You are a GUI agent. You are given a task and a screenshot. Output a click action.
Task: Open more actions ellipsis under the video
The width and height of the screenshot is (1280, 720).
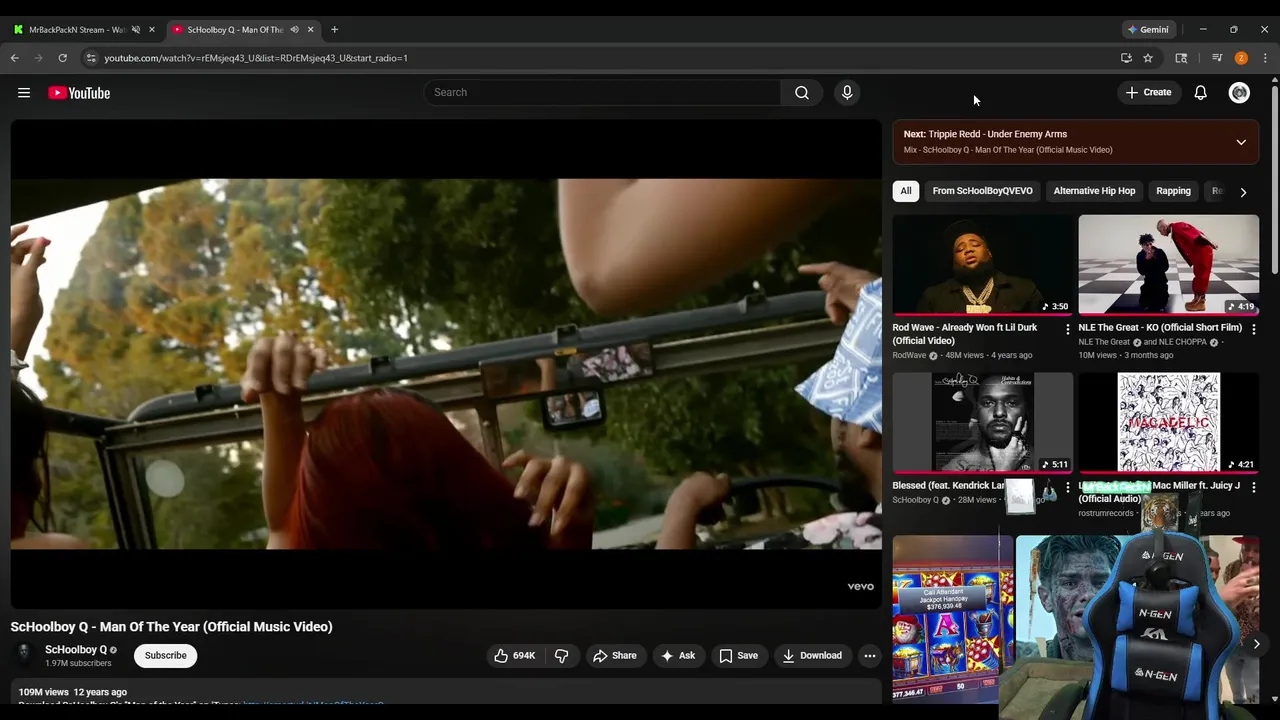870,656
